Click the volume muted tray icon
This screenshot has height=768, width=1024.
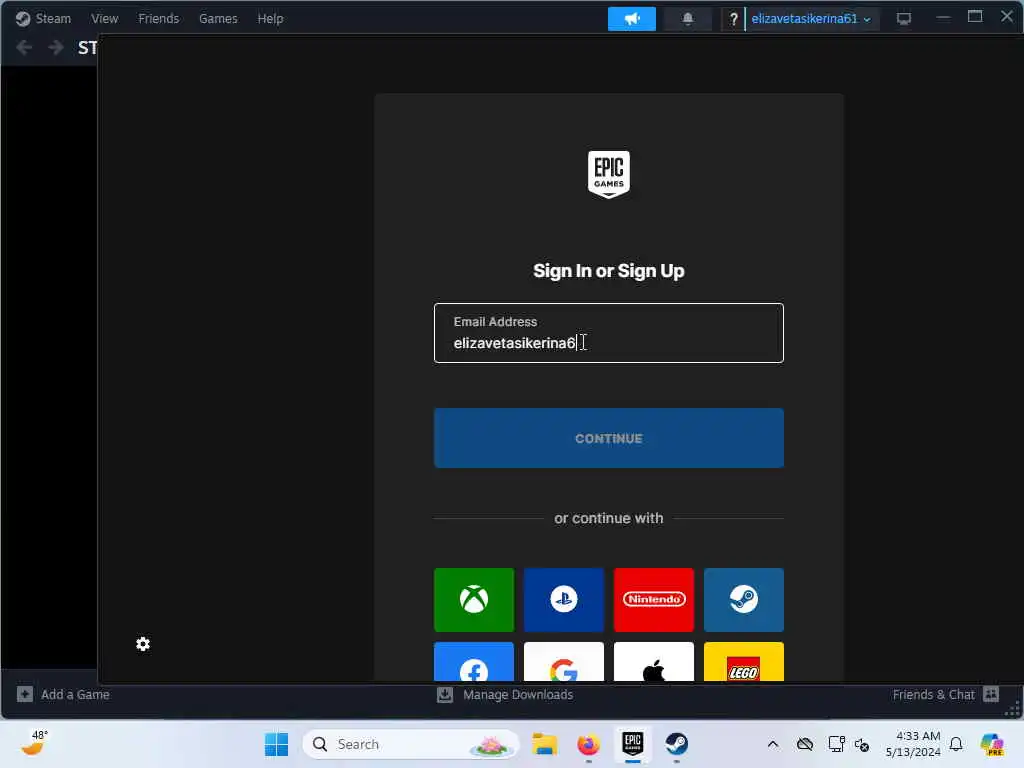[x=862, y=744]
